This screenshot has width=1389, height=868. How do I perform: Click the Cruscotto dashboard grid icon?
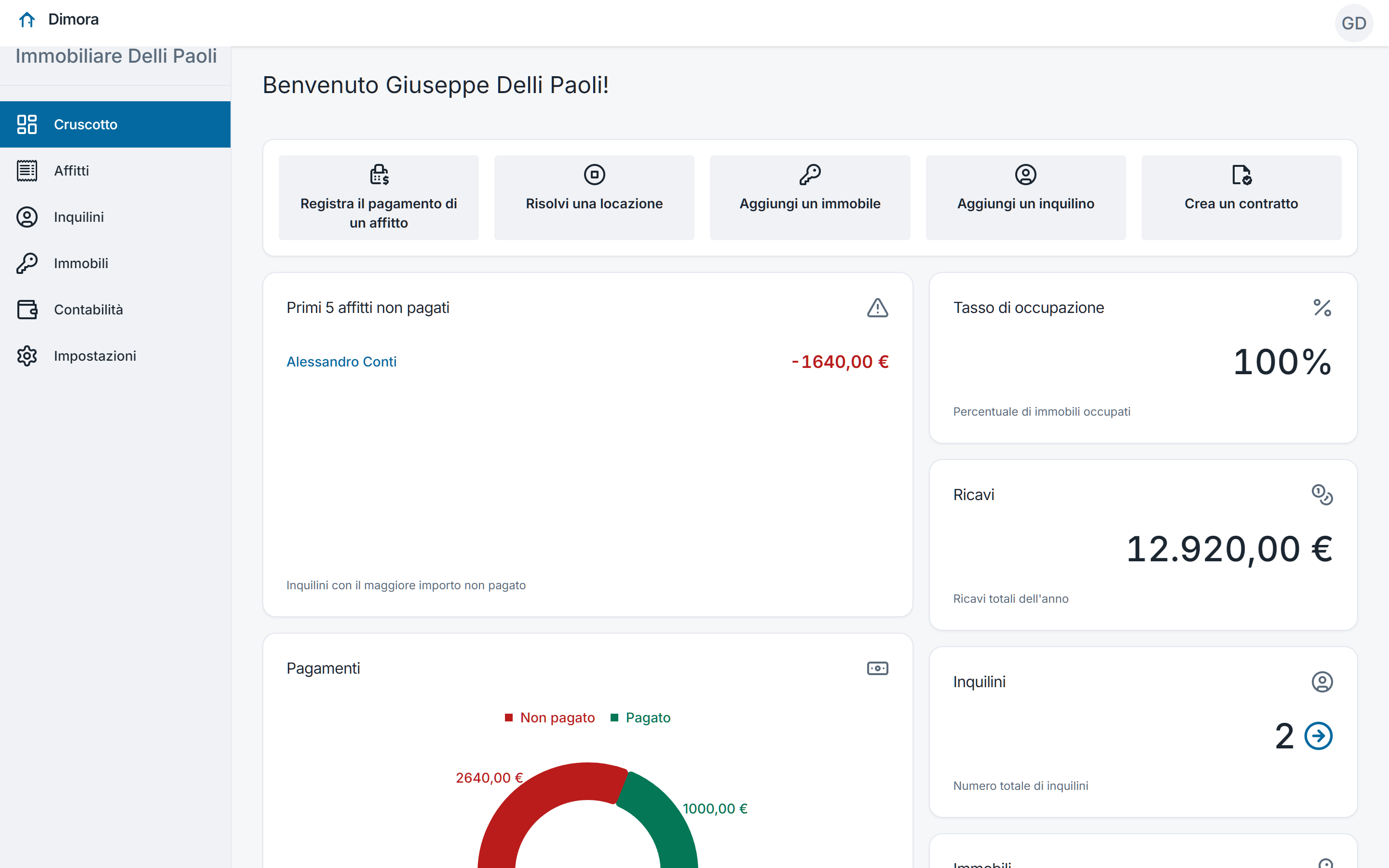(x=27, y=124)
